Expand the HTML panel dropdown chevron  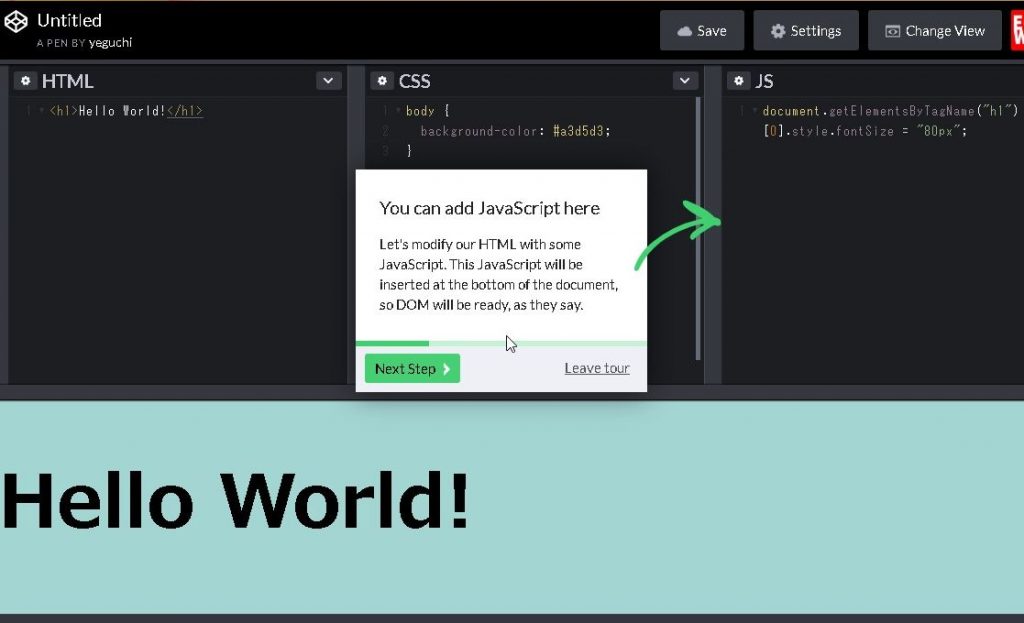329,81
